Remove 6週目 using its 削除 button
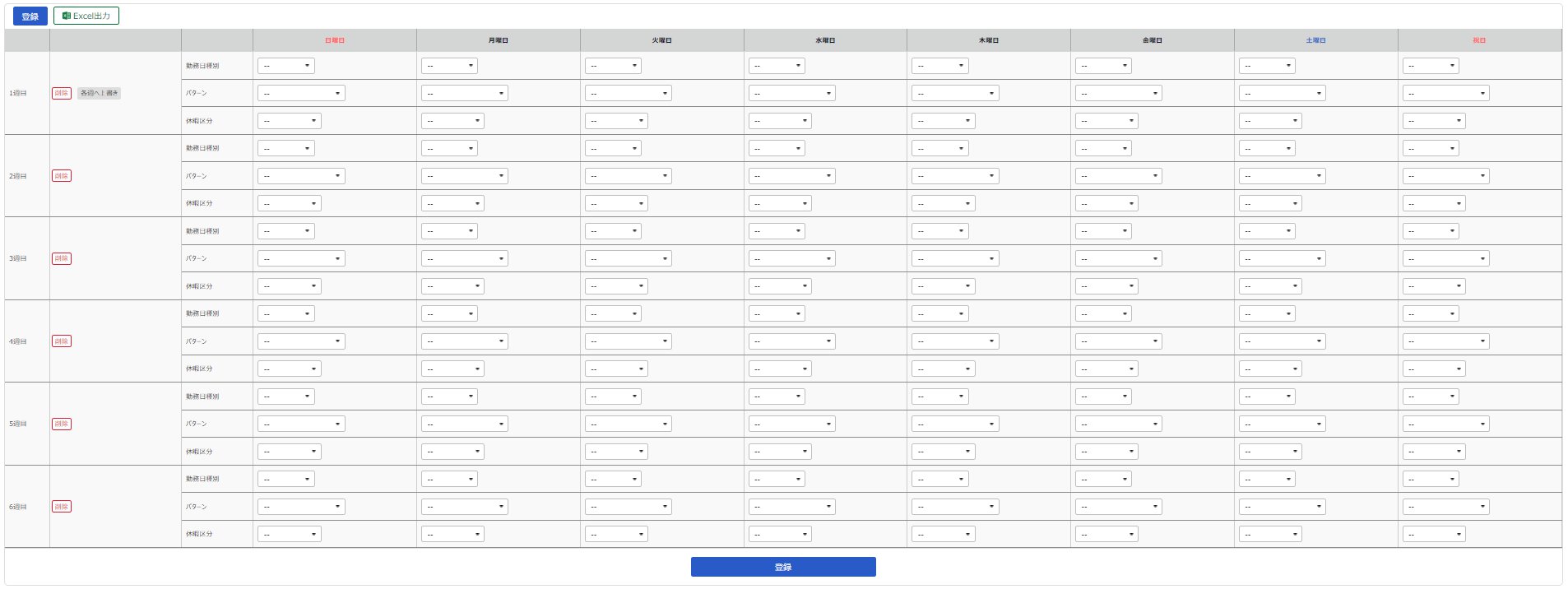This screenshot has width=1568, height=589. point(62,507)
